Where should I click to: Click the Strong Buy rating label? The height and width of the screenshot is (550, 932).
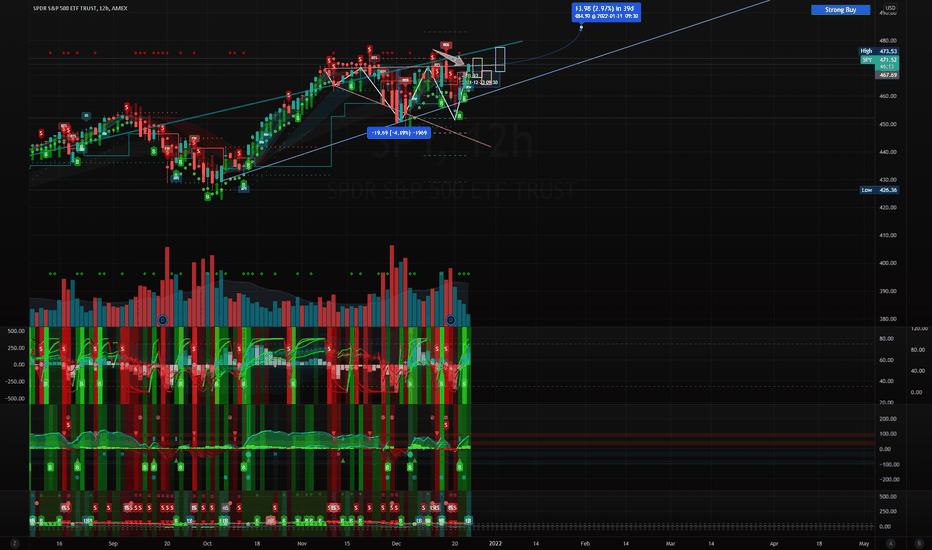click(x=840, y=10)
